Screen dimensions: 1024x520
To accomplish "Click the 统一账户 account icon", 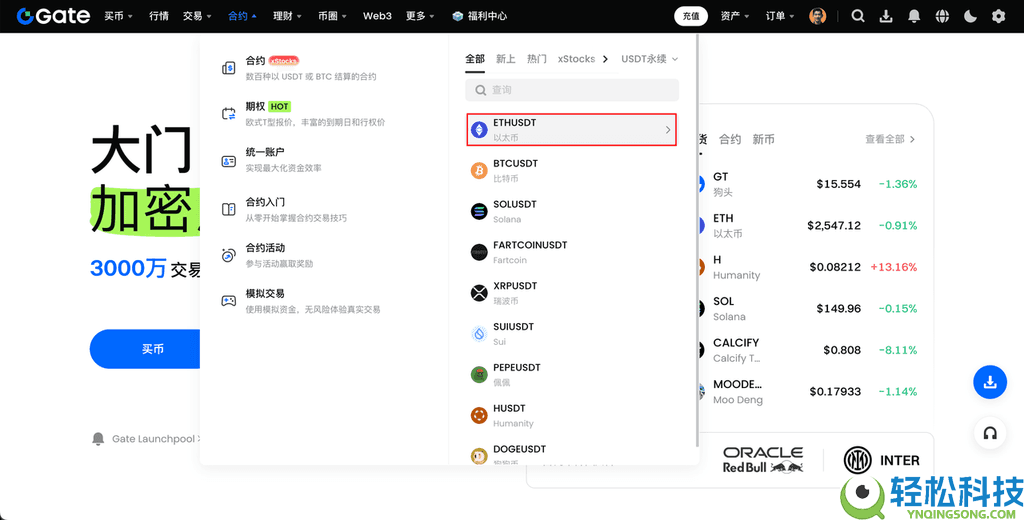I will point(229,161).
